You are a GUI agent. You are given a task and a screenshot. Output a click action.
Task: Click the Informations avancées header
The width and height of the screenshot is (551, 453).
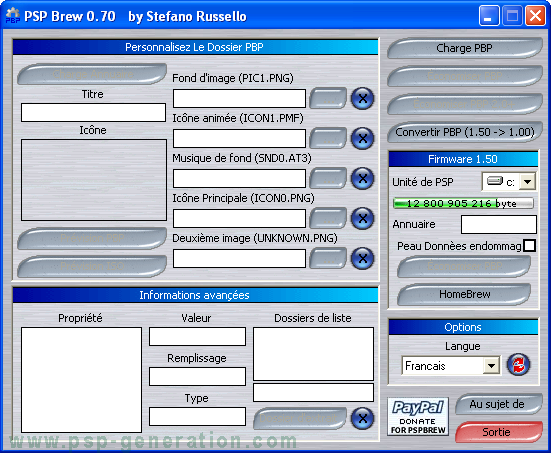[195, 295]
